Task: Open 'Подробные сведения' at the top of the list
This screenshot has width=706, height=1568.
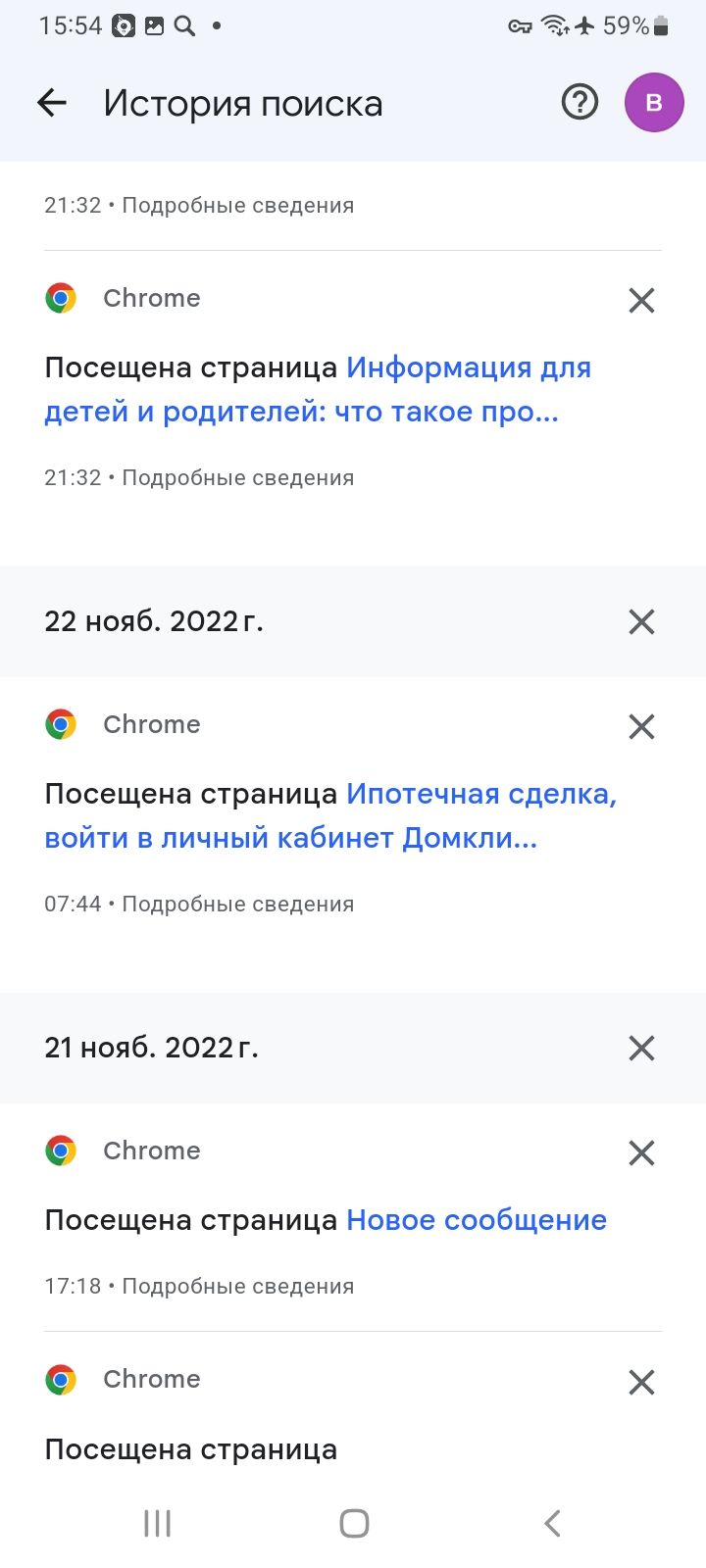Action: (237, 206)
